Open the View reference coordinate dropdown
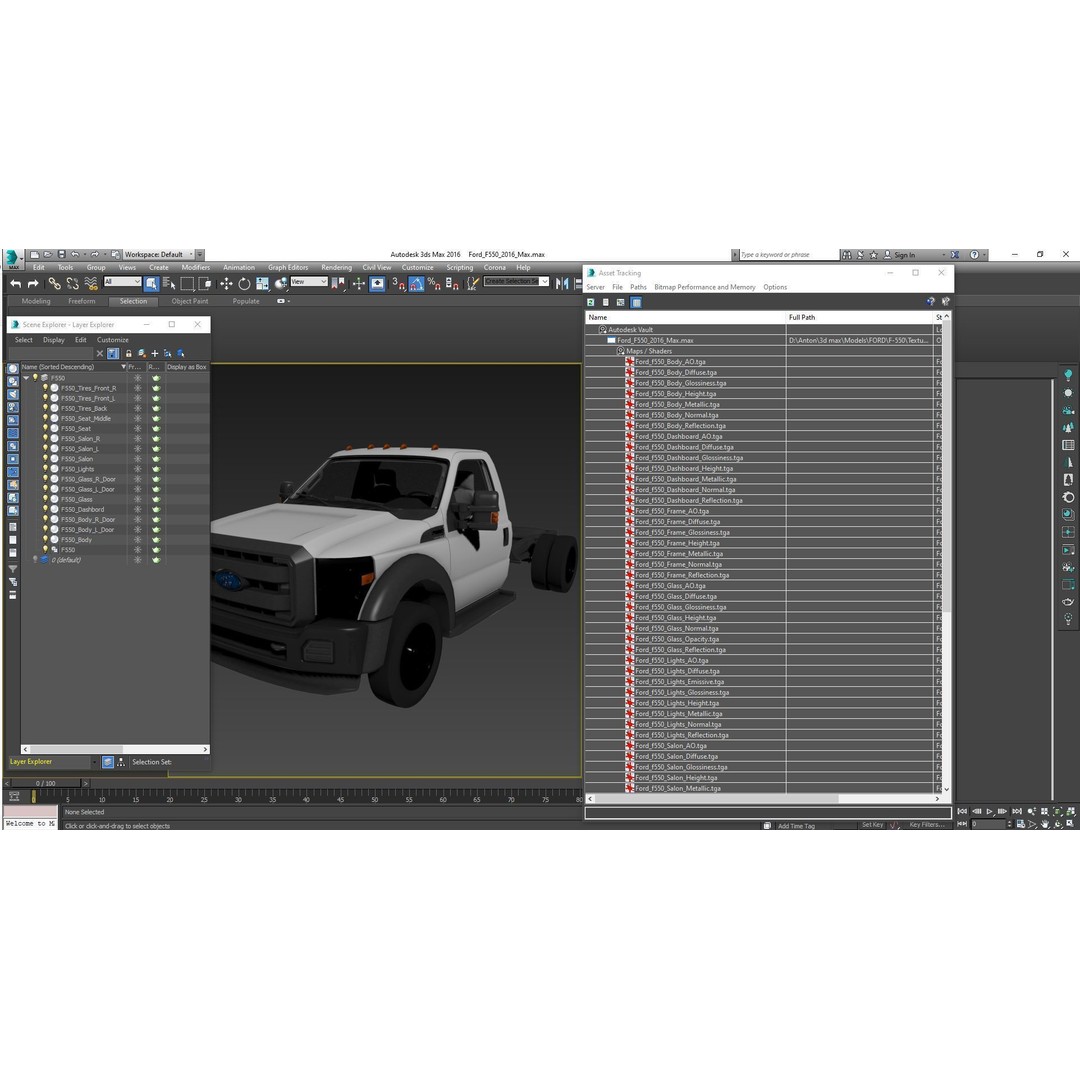 click(309, 282)
